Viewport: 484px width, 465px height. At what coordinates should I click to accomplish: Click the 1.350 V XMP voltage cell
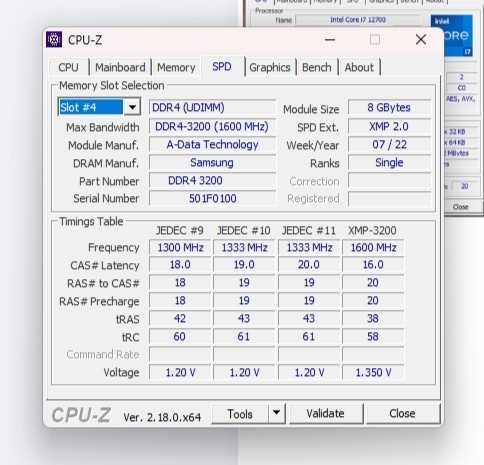pos(373,372)
